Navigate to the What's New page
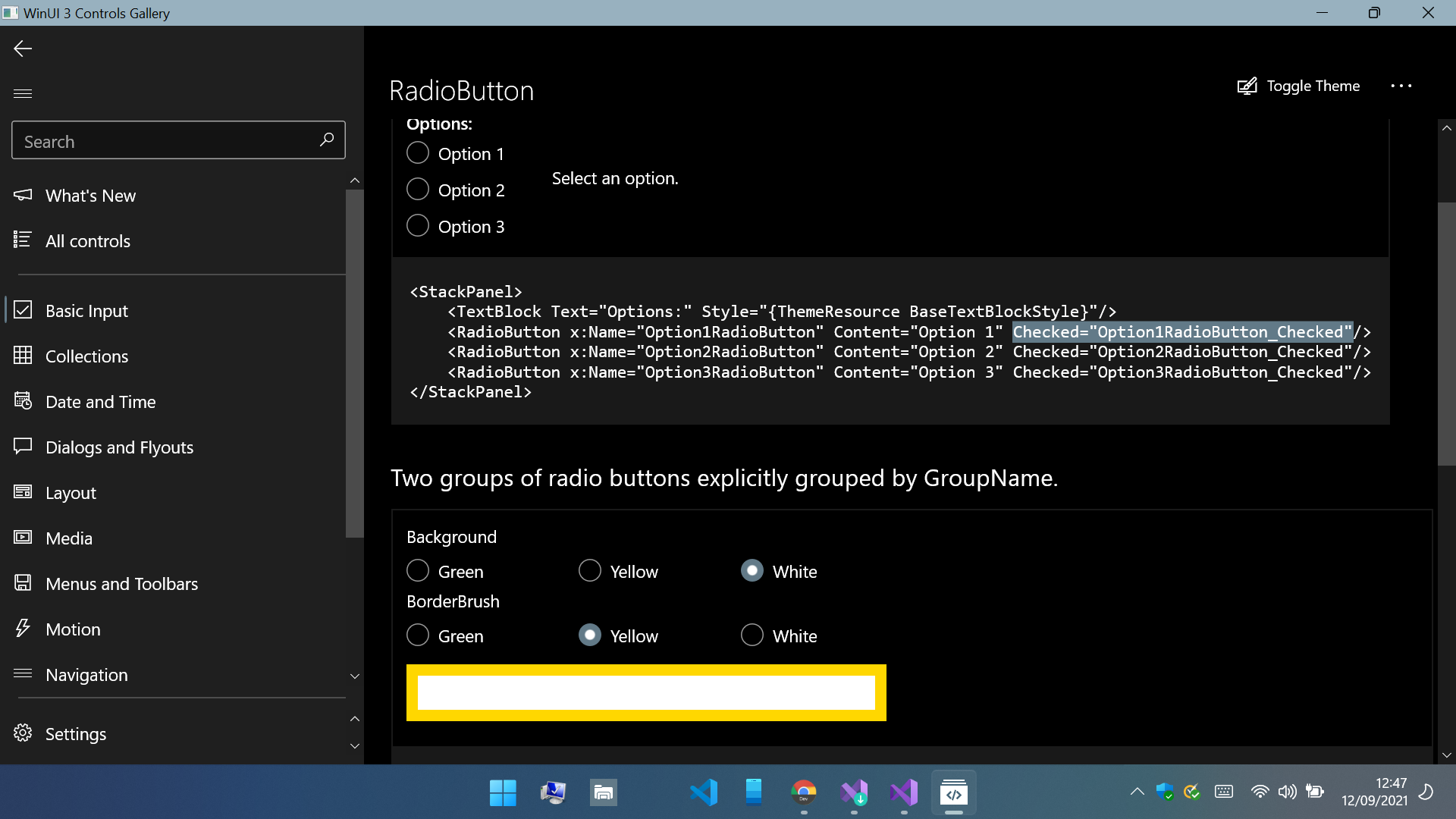Image resolution: width=1456 pixels, height=819 pixels. coord(90,195)
